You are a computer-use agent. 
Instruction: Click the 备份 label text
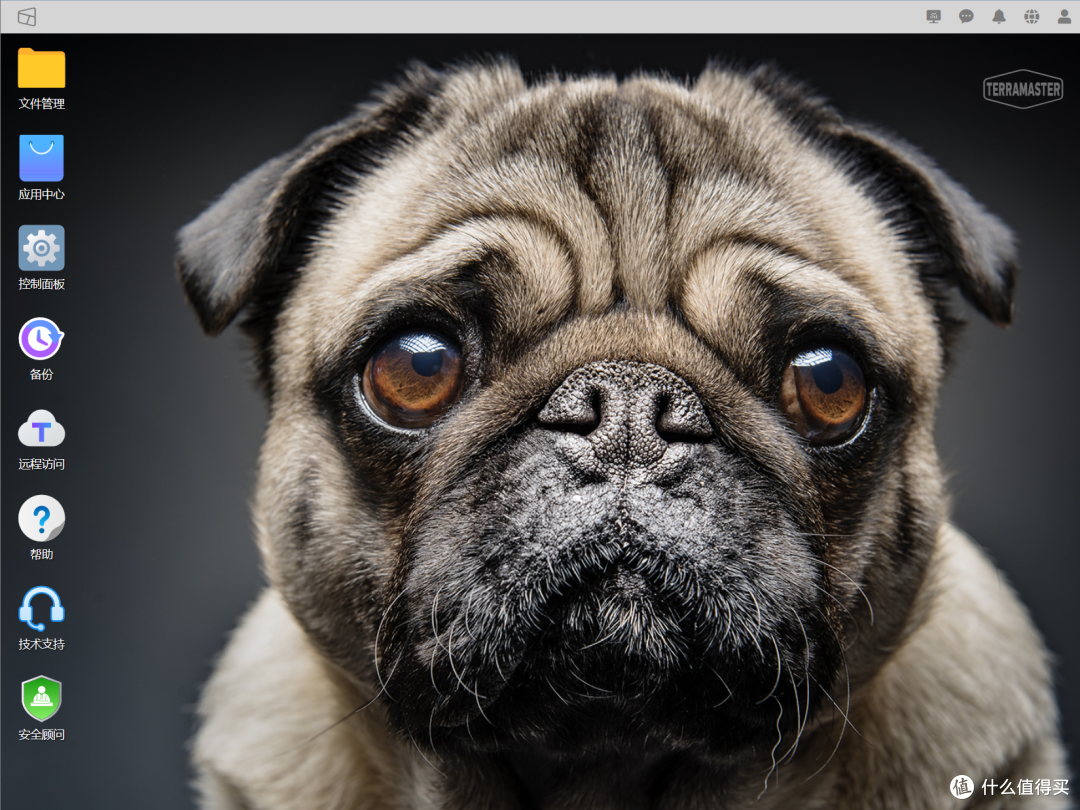point(41,374)
